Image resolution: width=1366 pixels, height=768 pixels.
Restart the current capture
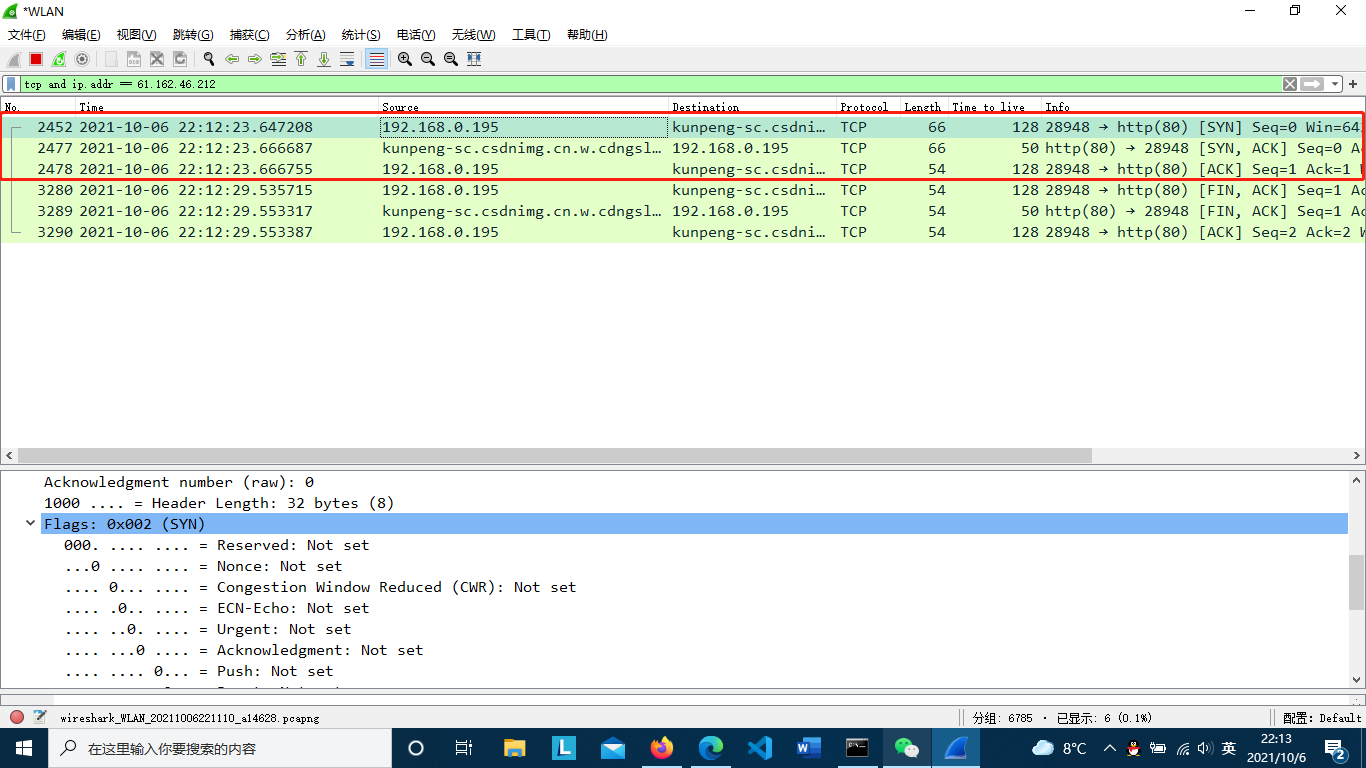[57, 59]
